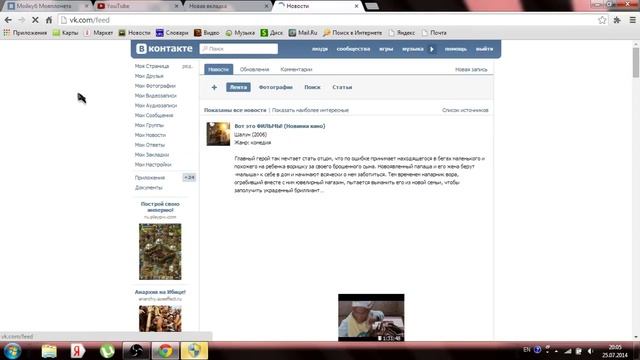Viewport: 640px width, 360px height.
Task: Click Показать наиболее интересные
Action: 310,110
